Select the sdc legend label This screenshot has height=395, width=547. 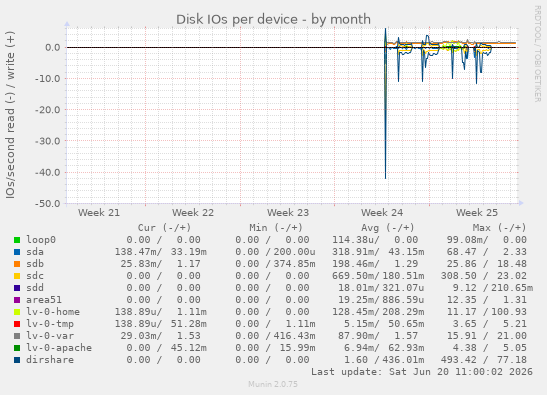click(x=35, y=276)
